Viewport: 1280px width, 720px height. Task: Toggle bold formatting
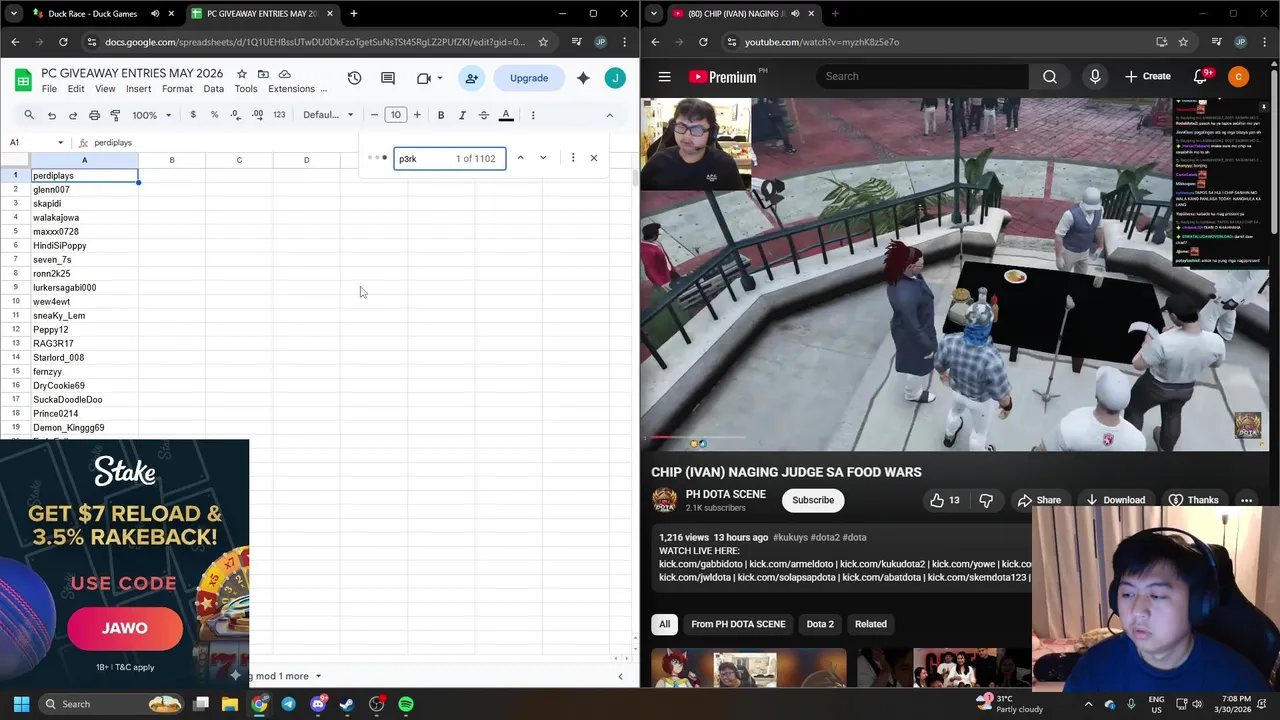(x=441, y=115)
